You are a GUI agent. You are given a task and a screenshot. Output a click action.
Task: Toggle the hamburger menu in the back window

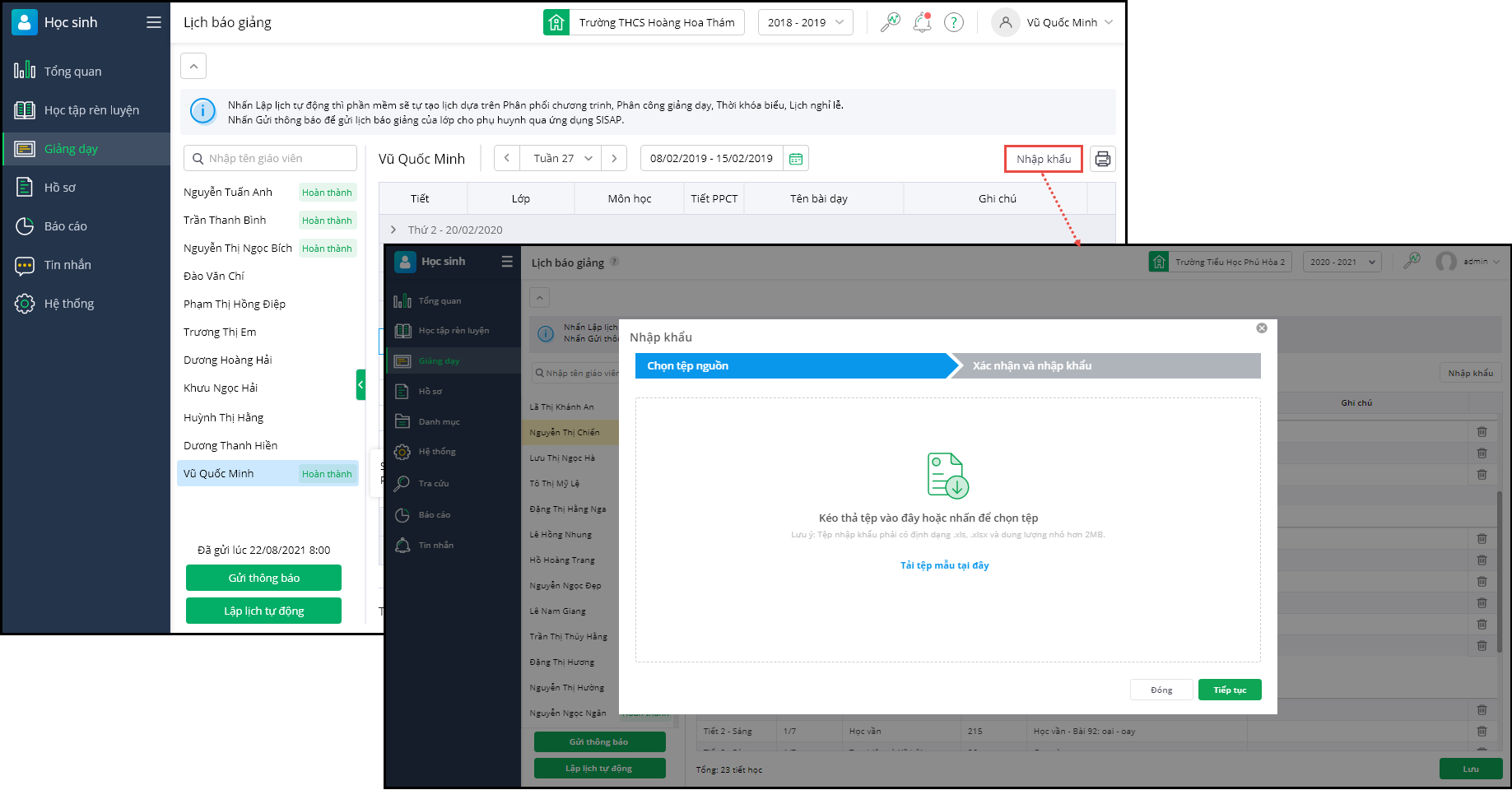point(154,22)
